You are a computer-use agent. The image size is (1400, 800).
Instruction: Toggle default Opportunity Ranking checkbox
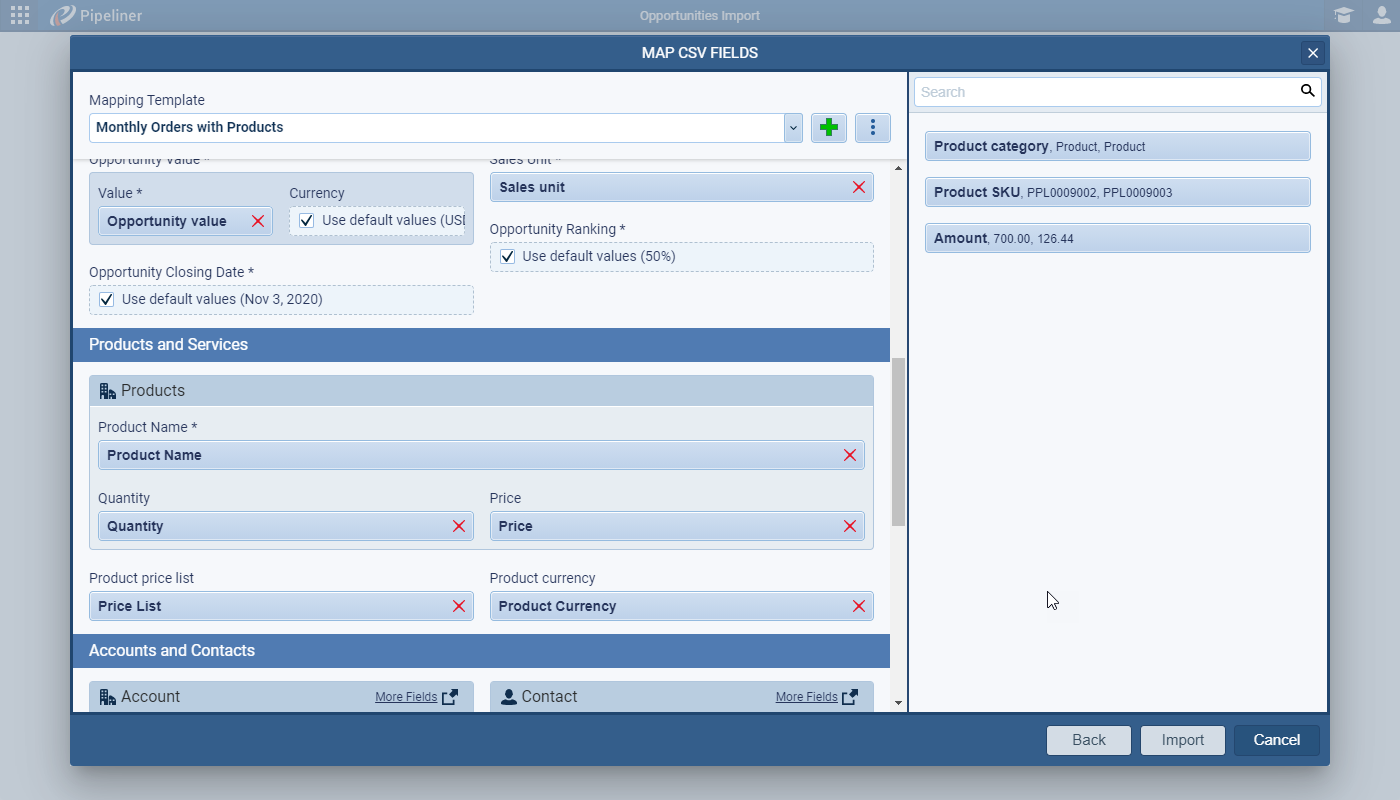click(507, 256)
